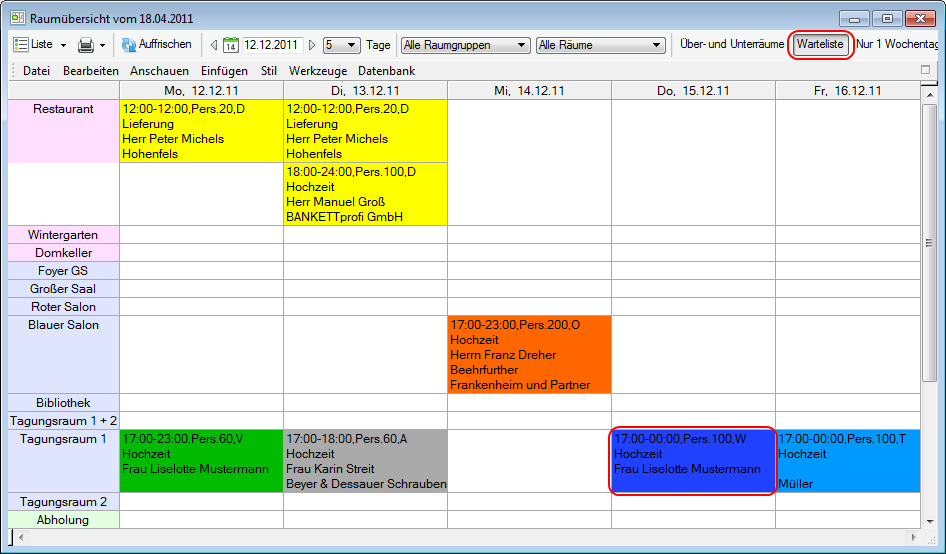
Task: Open the calendar date picker icon
Action: pyautogui.click(x=230, y=45)
